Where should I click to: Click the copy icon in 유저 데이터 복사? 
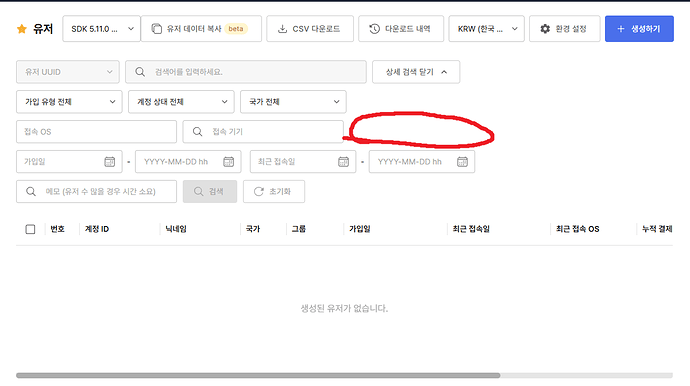[156, 29]
